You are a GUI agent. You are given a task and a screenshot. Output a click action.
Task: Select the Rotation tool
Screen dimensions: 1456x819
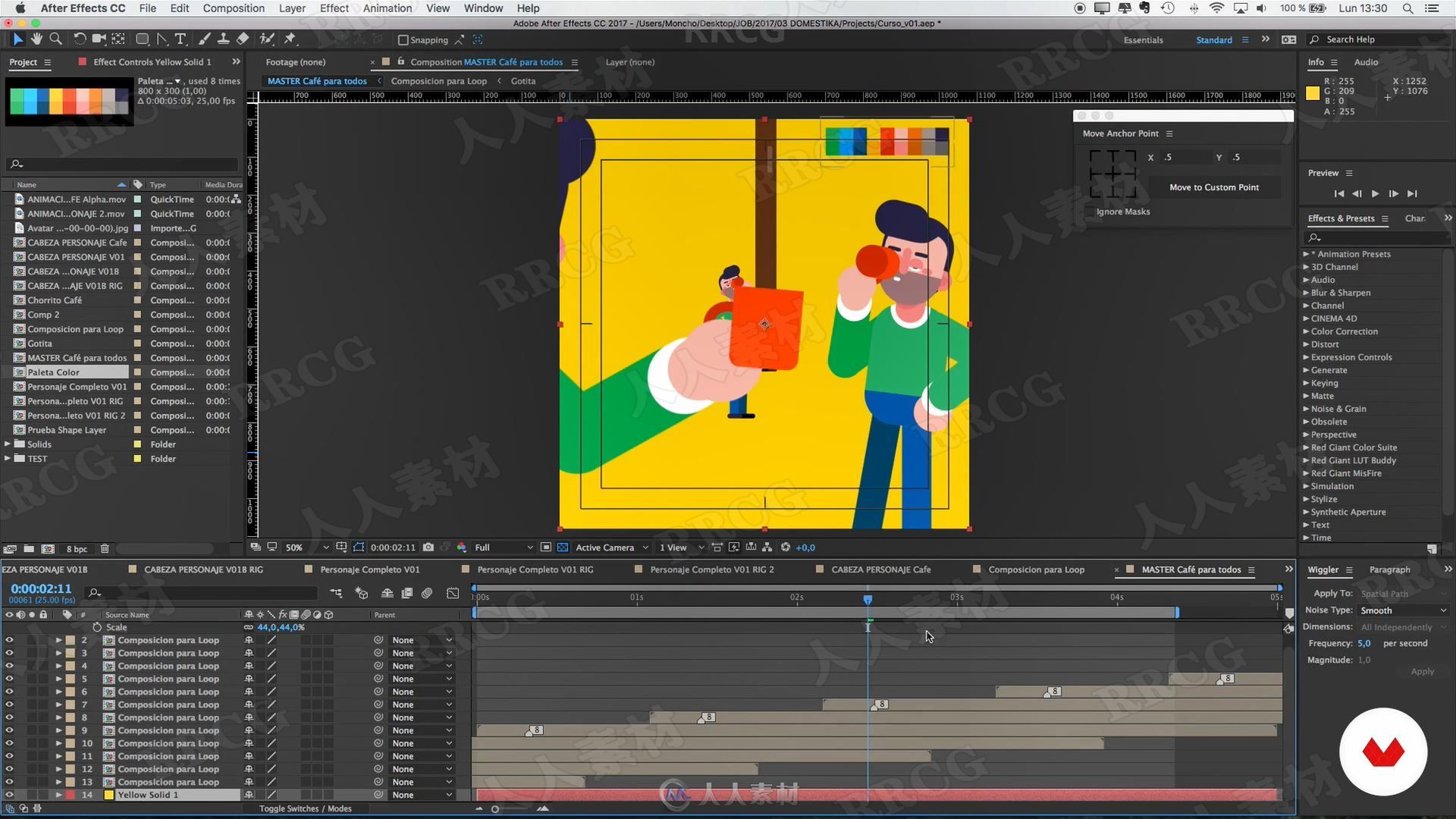80,39
